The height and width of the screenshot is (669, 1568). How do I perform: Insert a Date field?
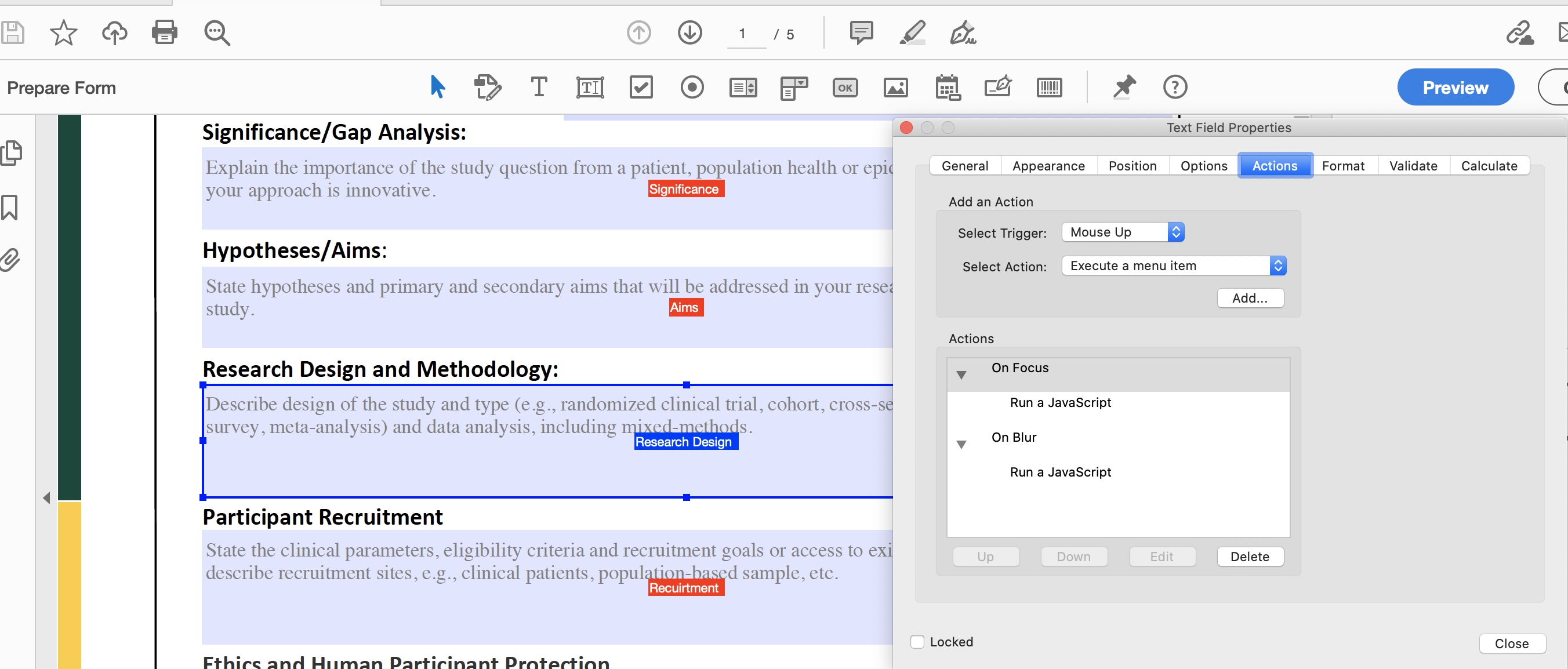point(947,87)
